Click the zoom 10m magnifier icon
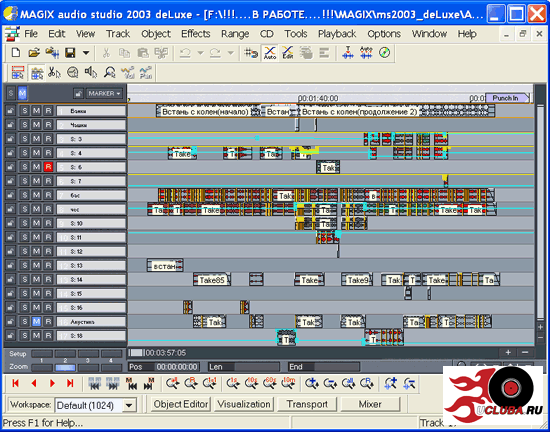 288,384
